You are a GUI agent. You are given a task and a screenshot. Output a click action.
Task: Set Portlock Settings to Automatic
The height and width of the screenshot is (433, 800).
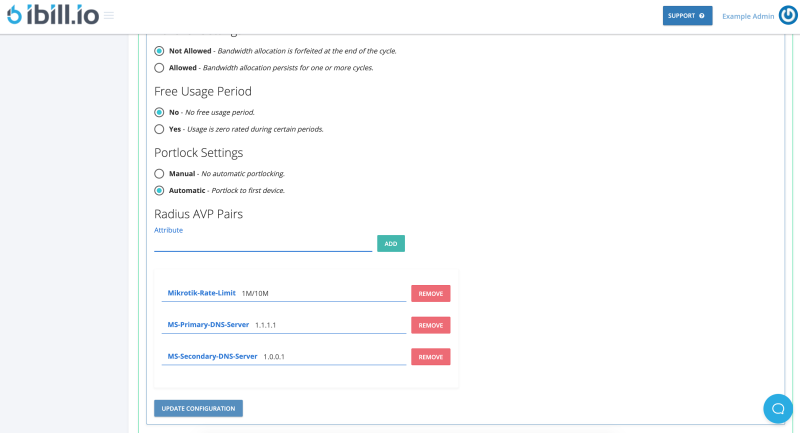(159, 190)
